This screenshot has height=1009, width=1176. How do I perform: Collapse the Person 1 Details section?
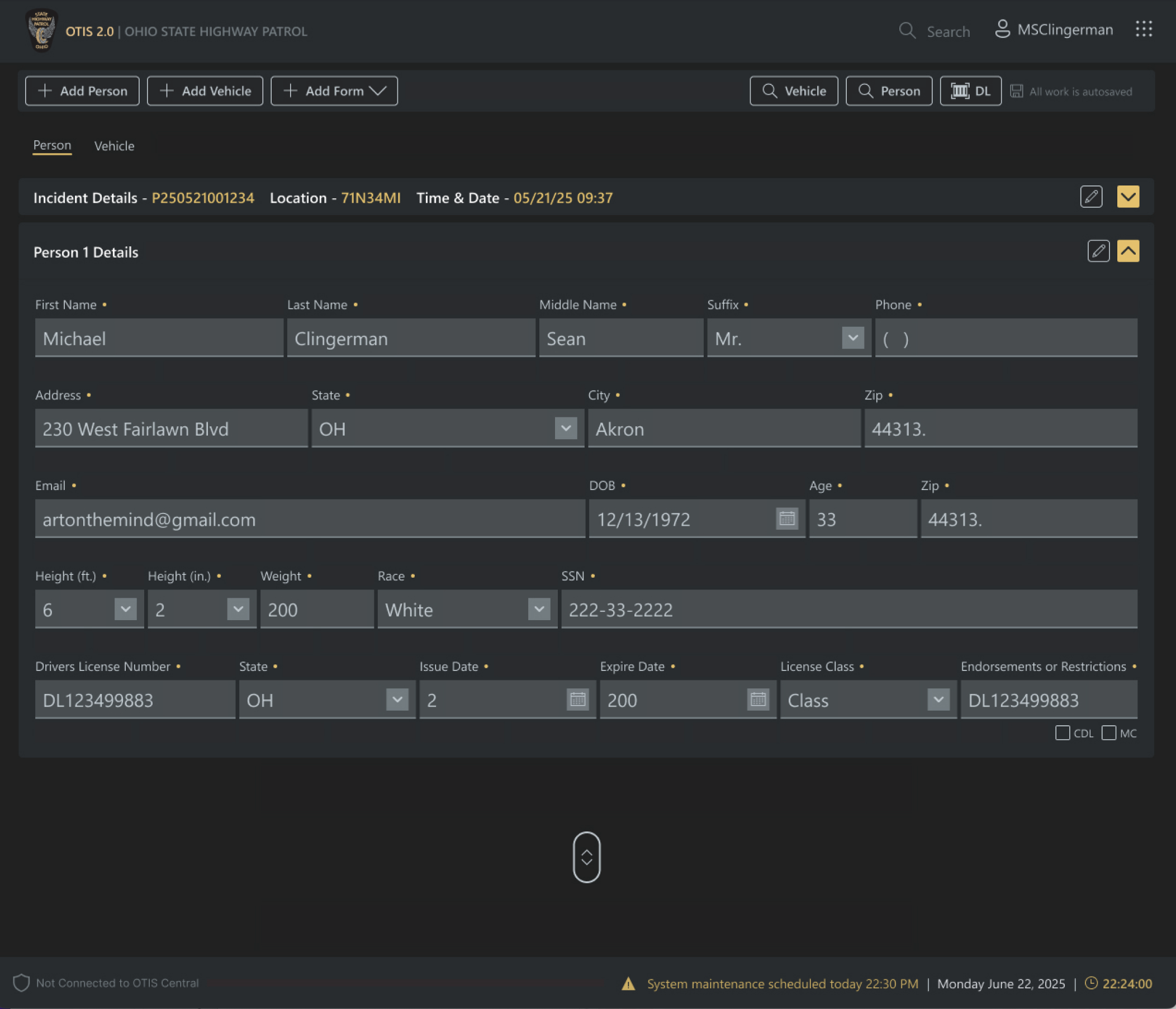[x=1127, y=251]
